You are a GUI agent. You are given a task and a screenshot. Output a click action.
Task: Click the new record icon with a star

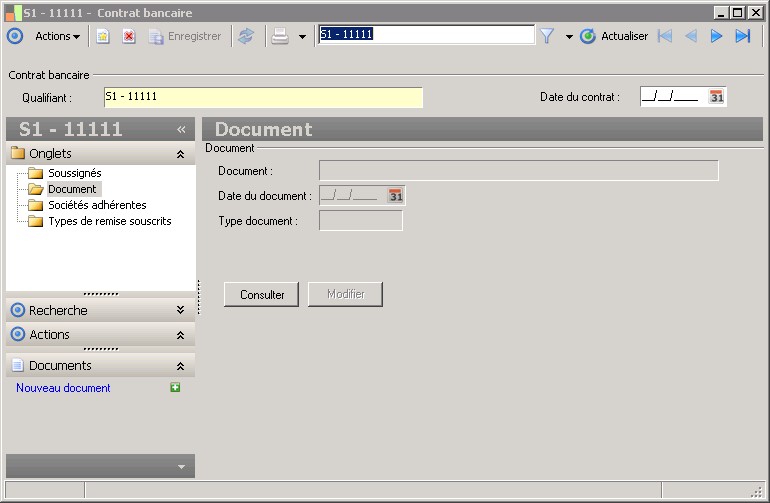[x=103, y=36]
